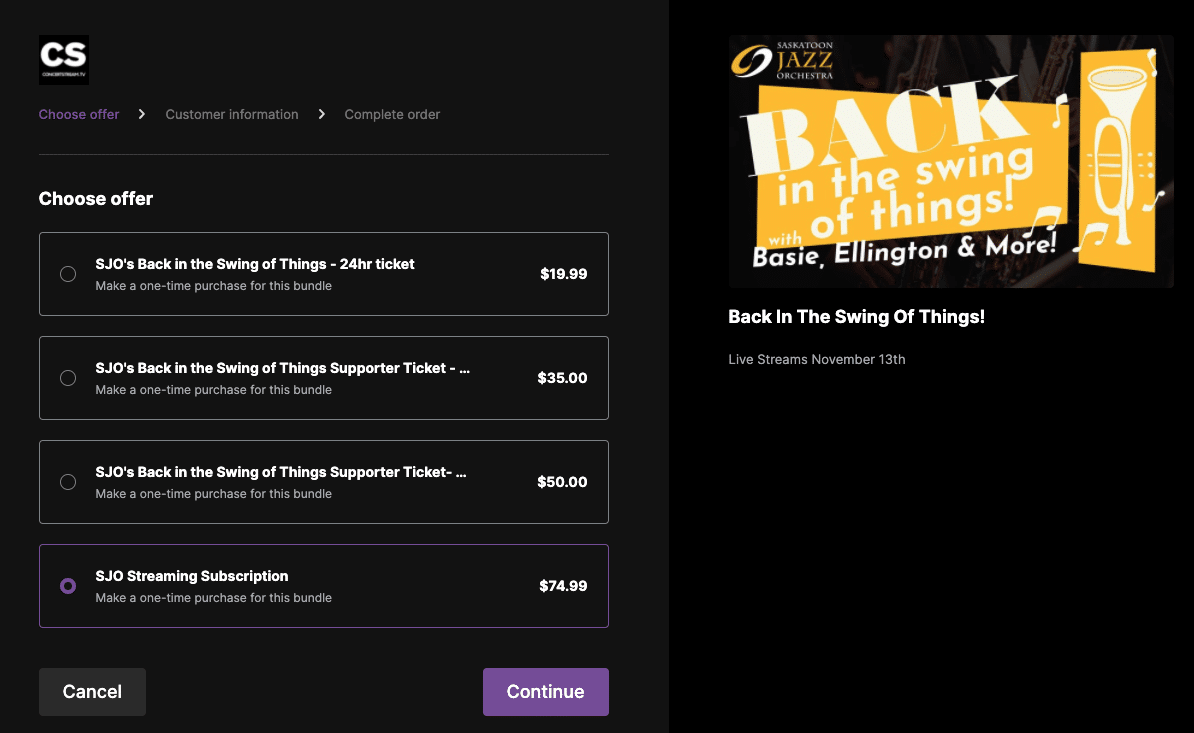This screenshot has height=733, width=1194.
Task: Open the Customer information step
Action: click(x=232, y=114)
